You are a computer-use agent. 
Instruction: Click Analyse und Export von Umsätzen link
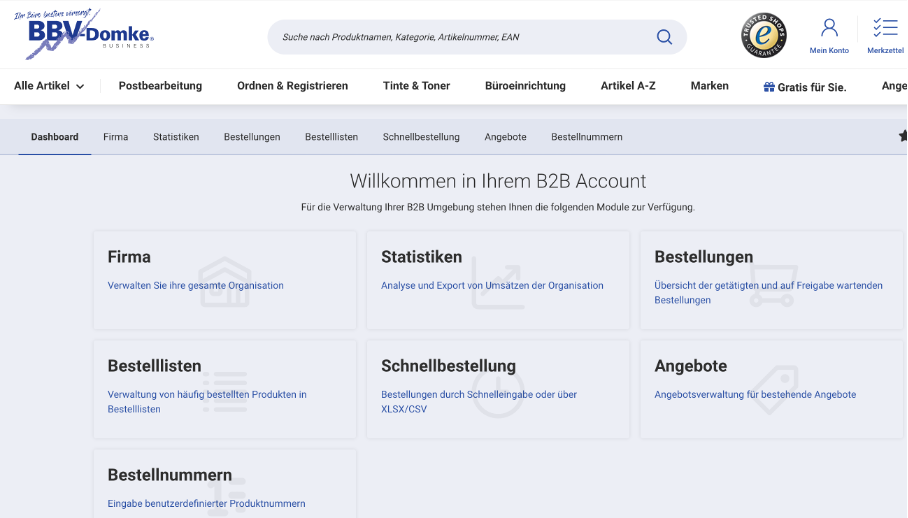tap(492, 285)
